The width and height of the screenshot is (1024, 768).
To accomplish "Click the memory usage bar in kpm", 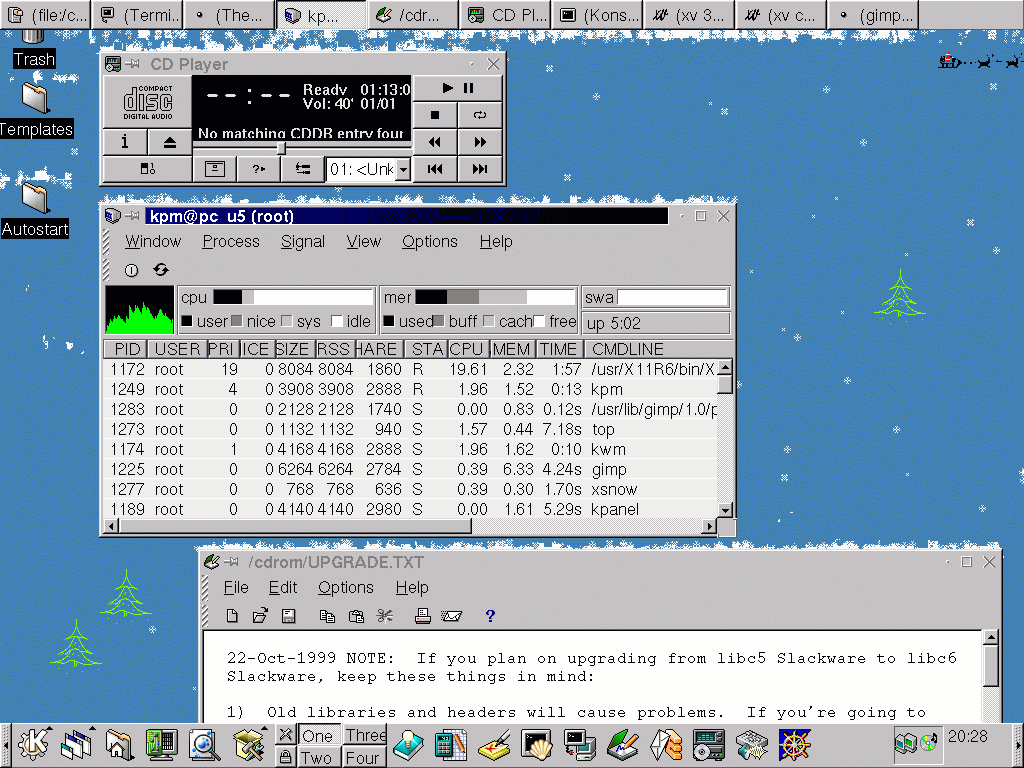I will tap(494, 298).
